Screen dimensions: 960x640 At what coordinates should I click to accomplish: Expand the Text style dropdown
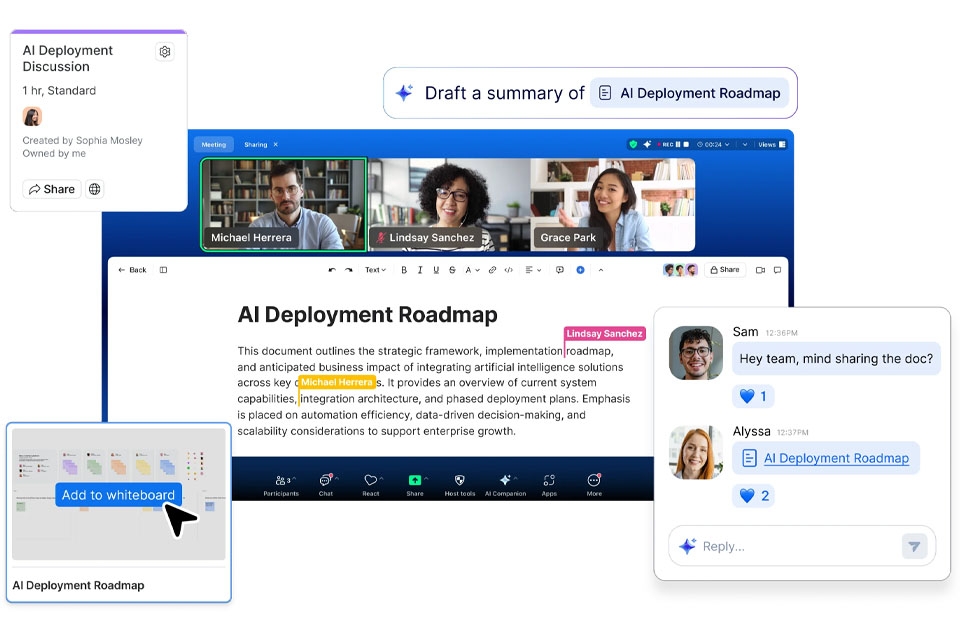(x=375, y=269)
